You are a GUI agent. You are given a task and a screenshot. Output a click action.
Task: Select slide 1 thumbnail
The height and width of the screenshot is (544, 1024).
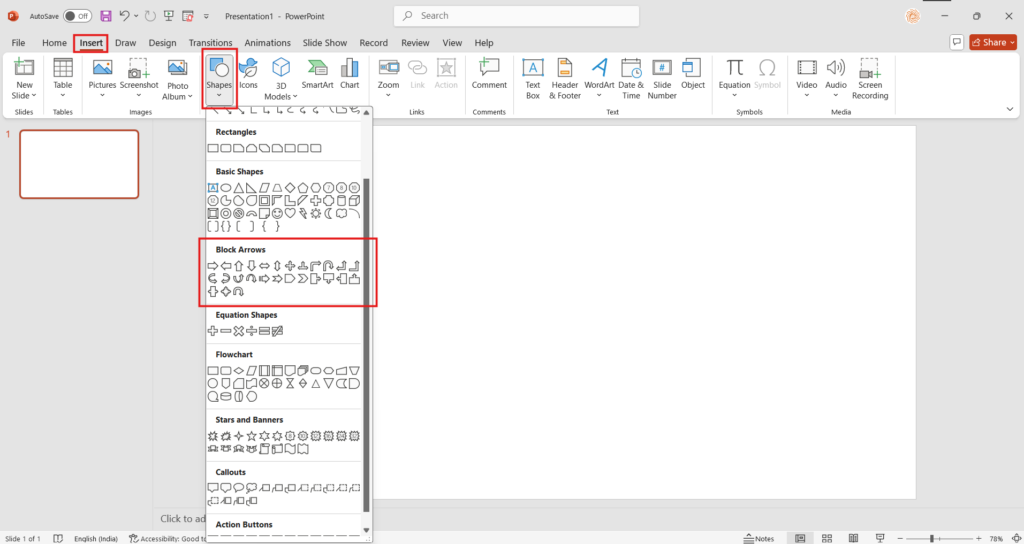click(79, 164)
